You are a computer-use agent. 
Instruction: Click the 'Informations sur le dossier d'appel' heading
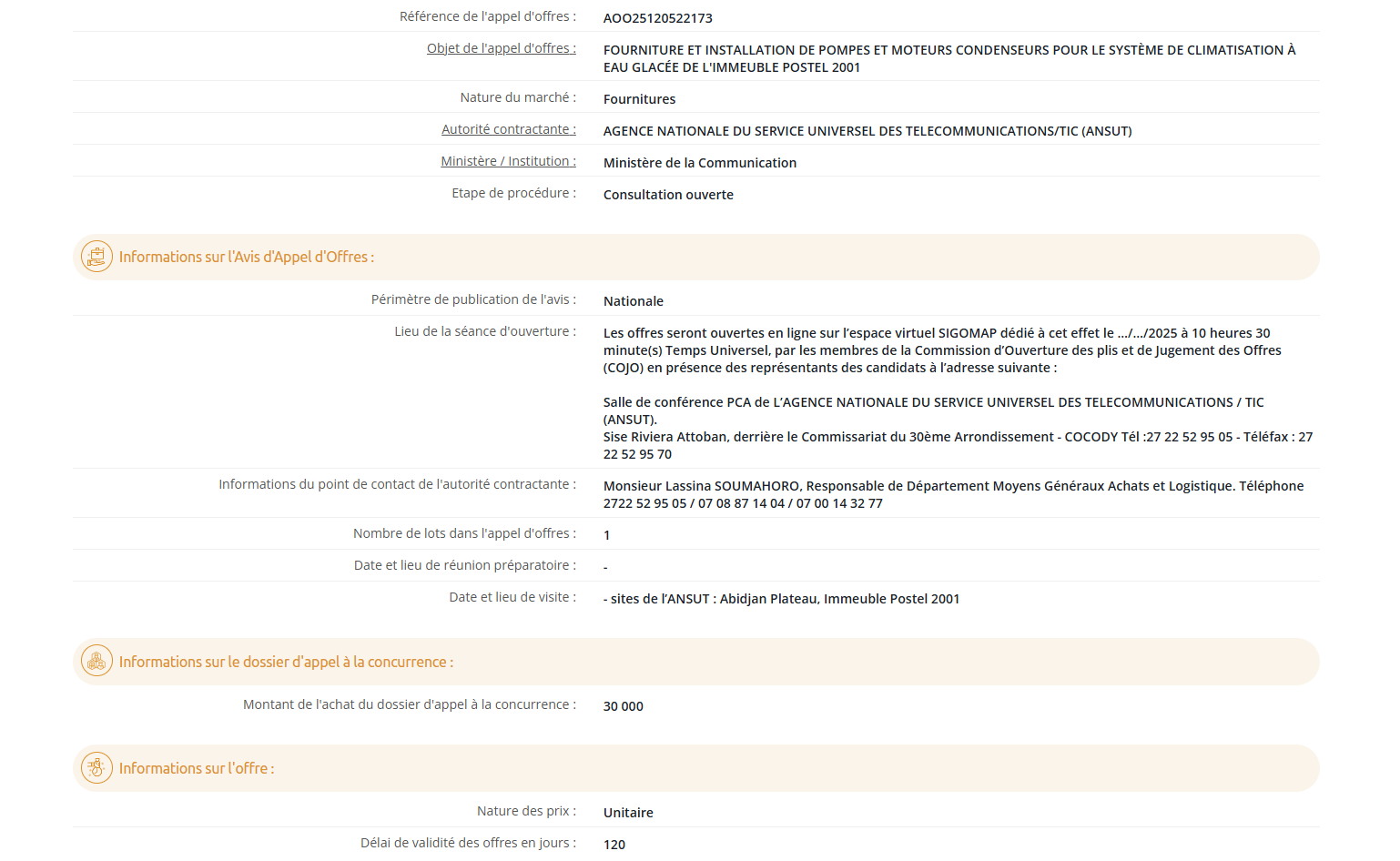click(286, 663)
